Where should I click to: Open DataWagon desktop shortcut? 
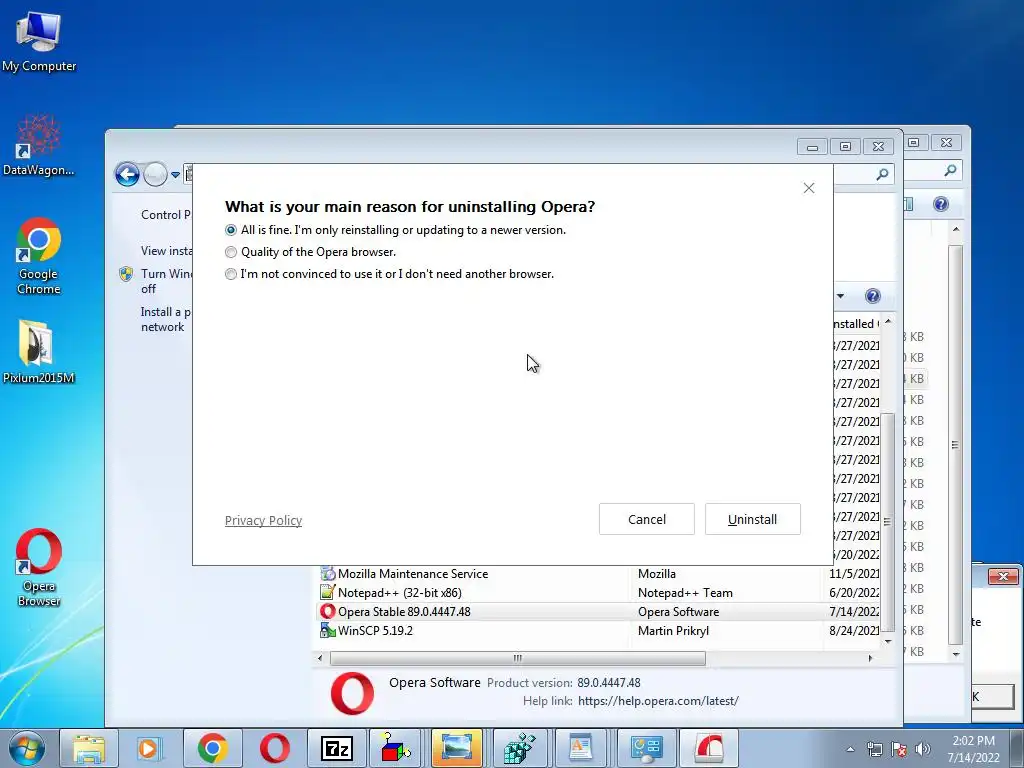pos(39,145)
